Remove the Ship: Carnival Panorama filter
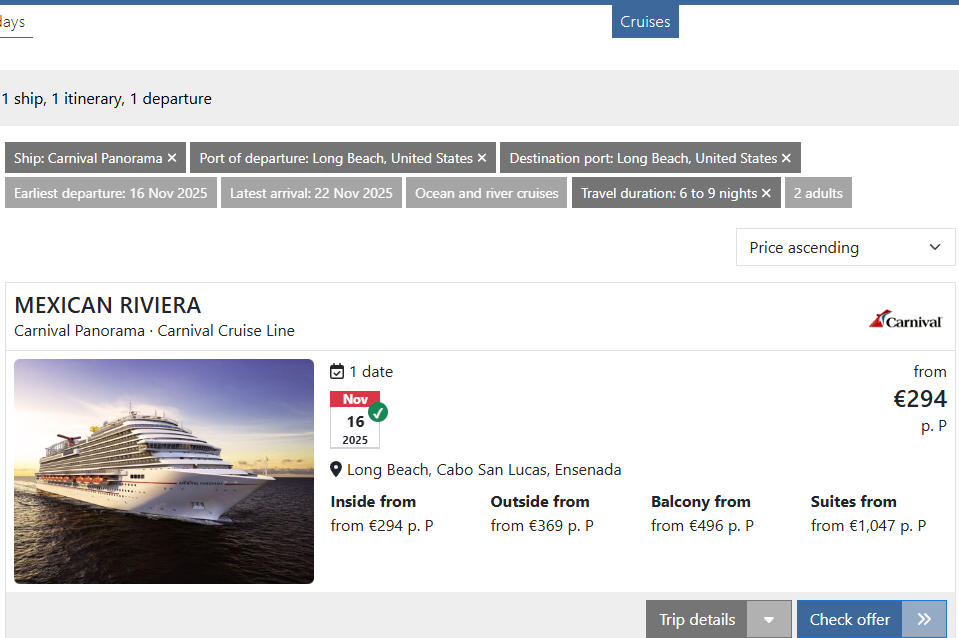This screenshot has height=638, width=959. (x=172, y=158)
